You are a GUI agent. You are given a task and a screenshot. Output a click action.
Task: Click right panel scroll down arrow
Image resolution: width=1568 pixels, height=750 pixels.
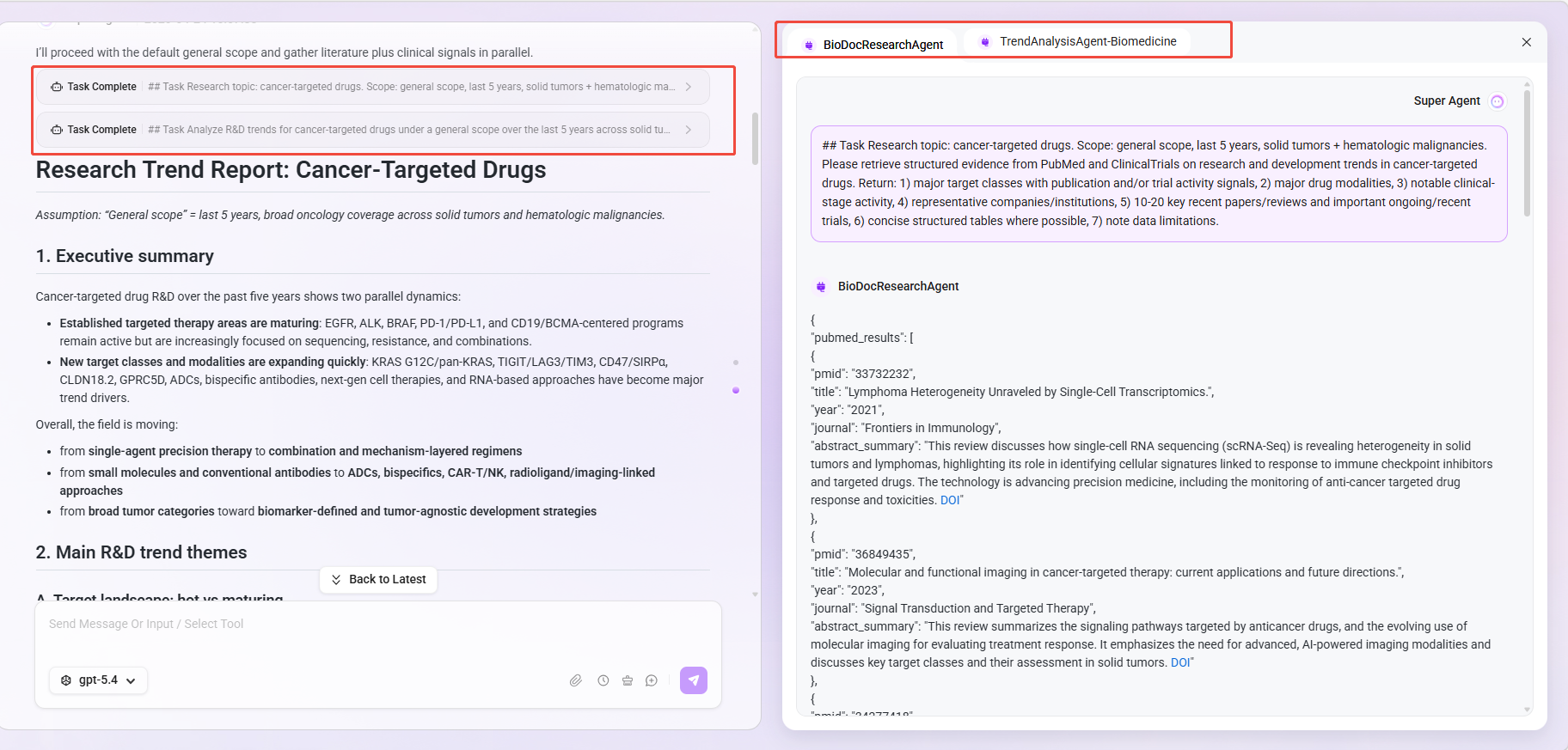click(1528, 710)
